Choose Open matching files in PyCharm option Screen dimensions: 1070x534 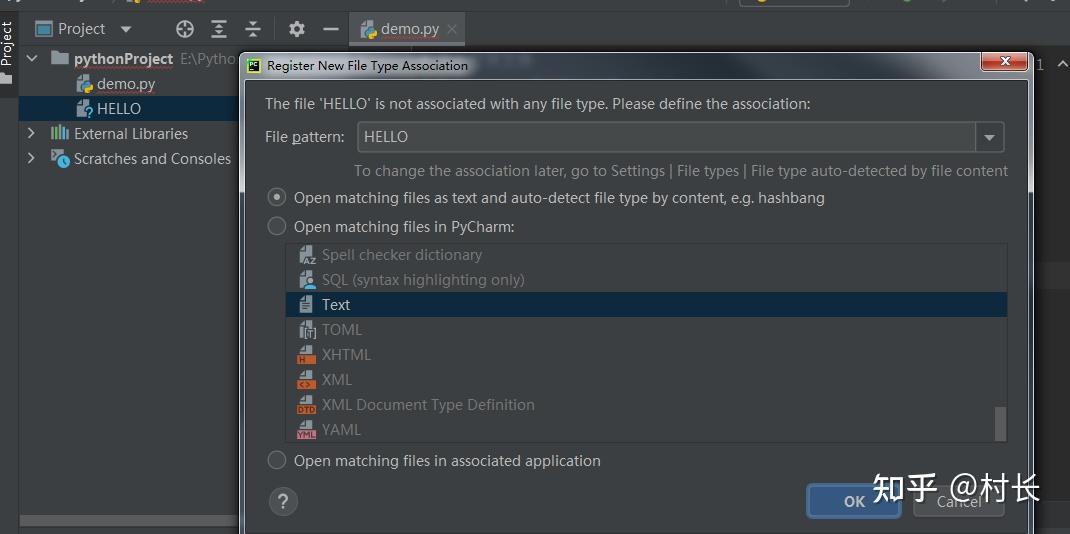[x=277, y=227]
